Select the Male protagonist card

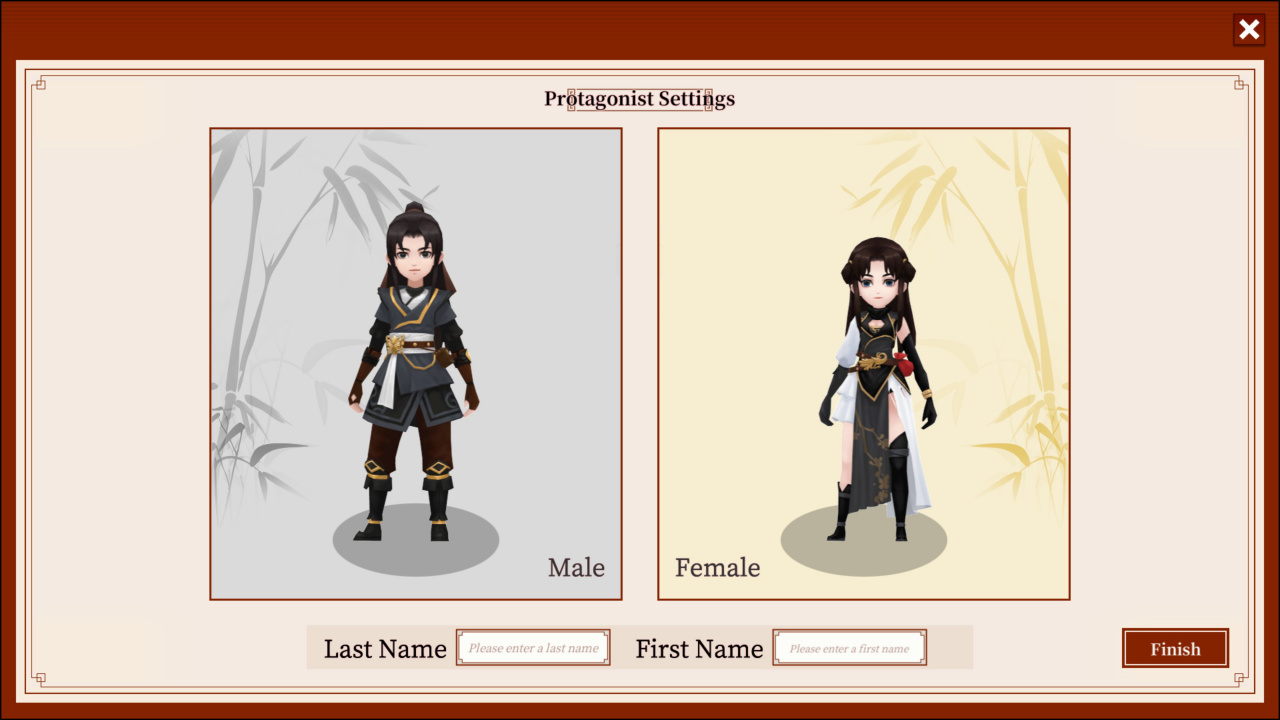point(416,364)
